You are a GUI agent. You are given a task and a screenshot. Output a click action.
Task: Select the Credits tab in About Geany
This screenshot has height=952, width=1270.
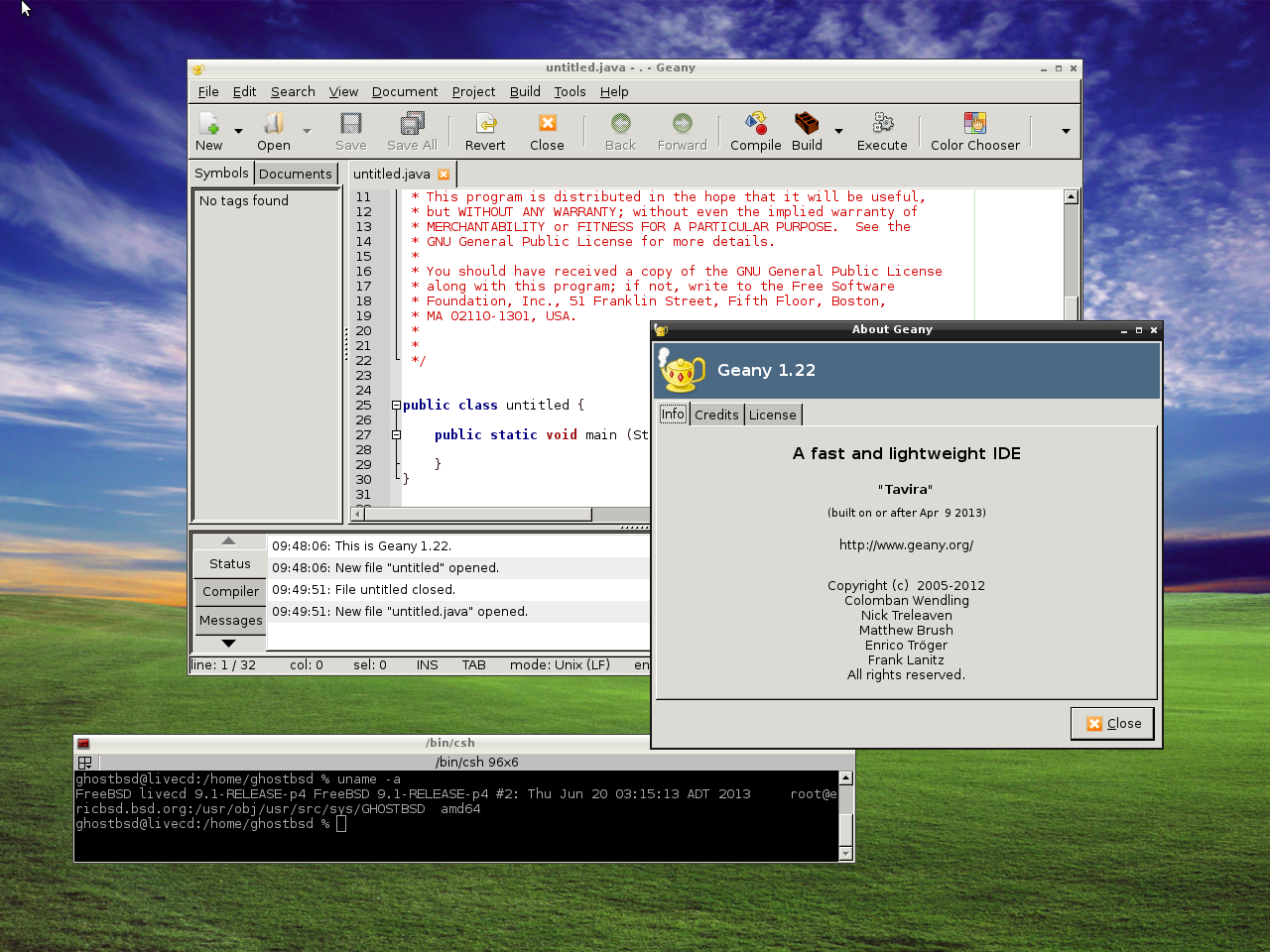tap(716, 415)
